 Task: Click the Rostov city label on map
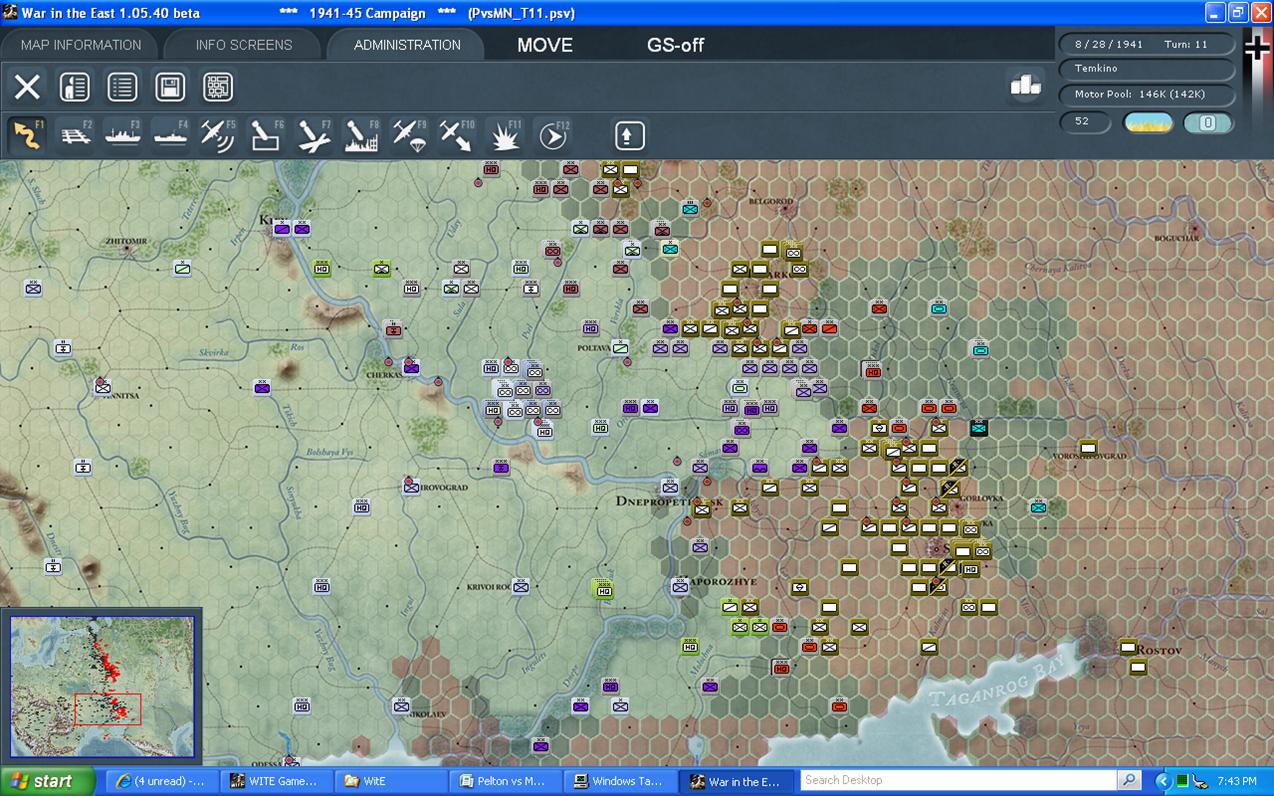pyautogui.click(x=1158, y=650)
